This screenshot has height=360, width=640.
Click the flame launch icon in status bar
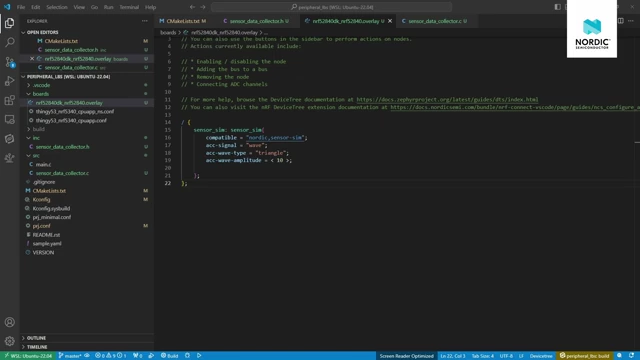pyautogui.click(x=151, y=356)
